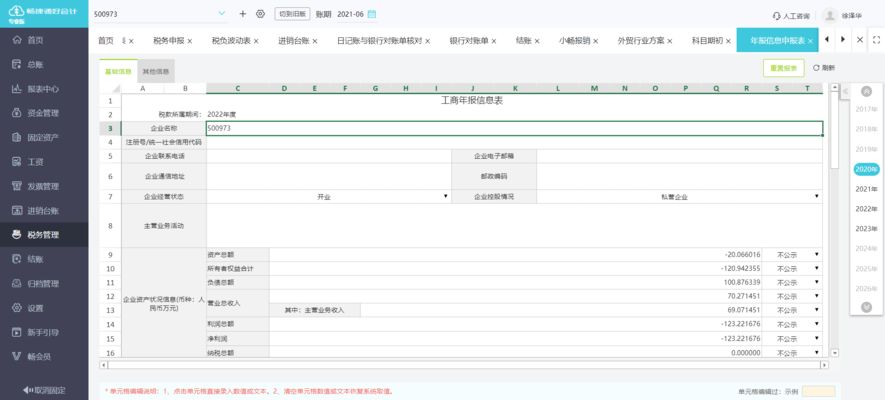Image resolution: width=885 pixels, height=400 pixels.
Task: Click the 刷新 refresh button
Action: click(x=823, y=68)
